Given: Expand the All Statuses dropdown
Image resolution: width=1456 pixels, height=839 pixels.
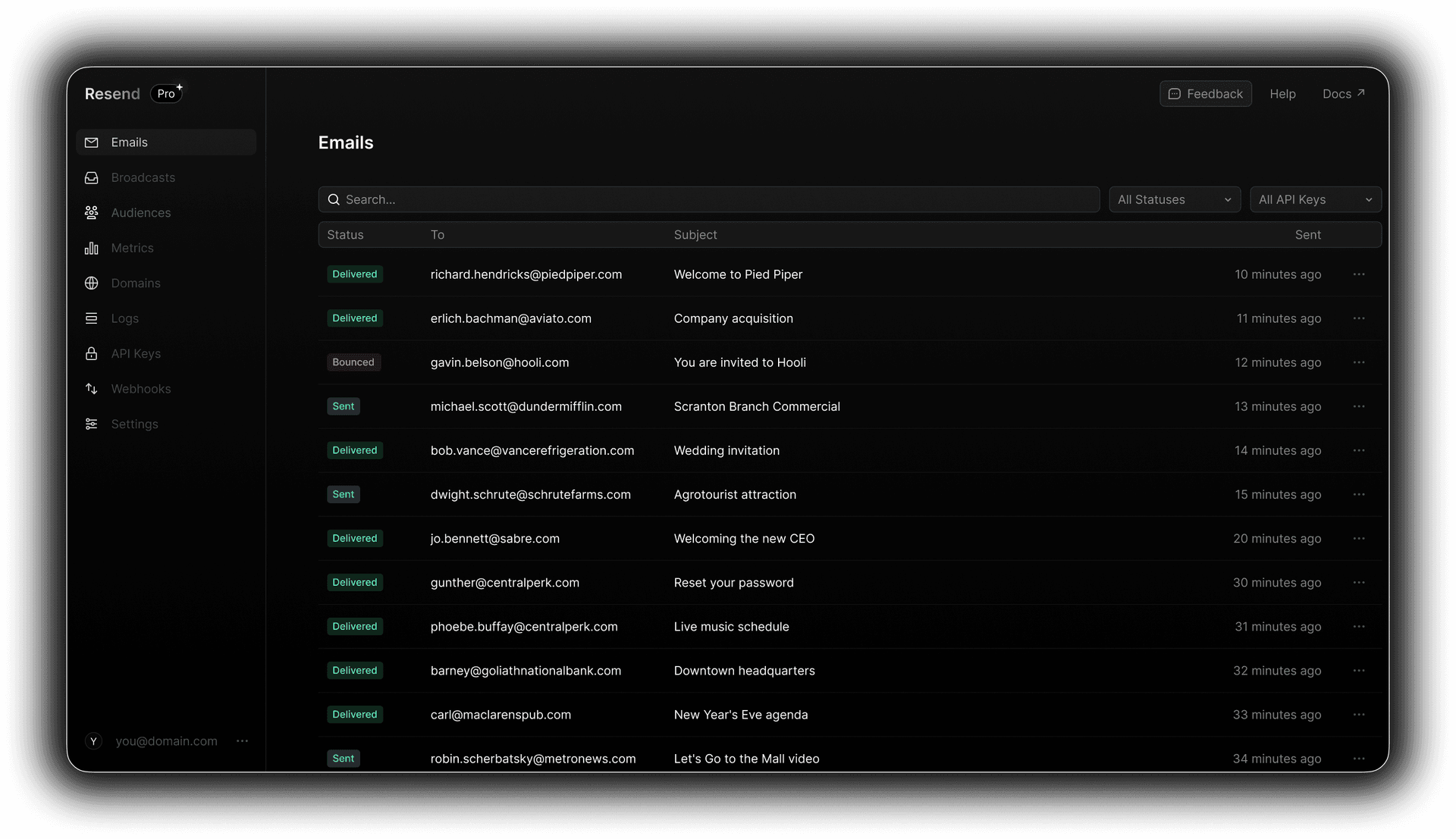Looking at the screenshot, I should coord(1174,199).
